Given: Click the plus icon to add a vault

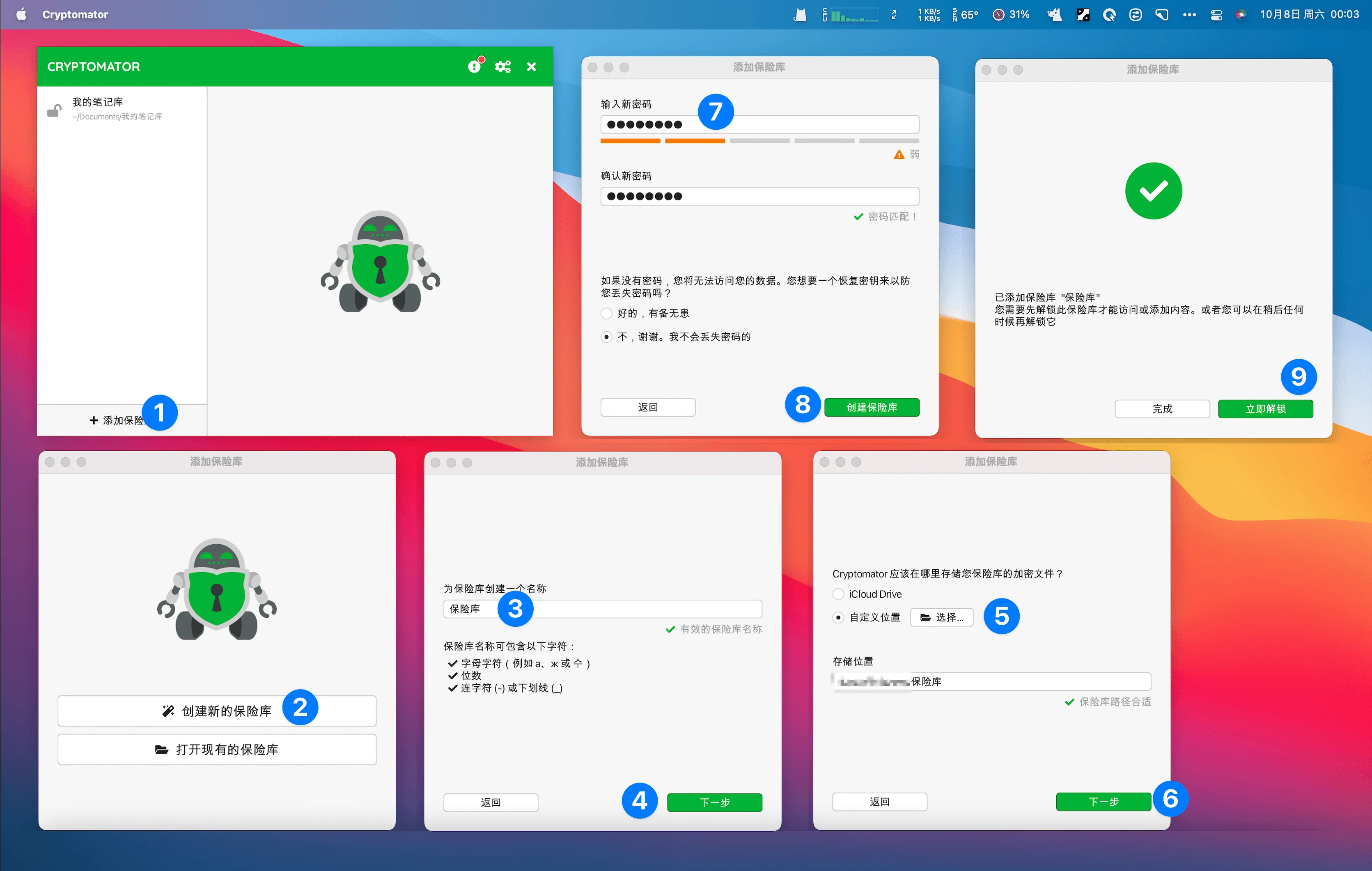Looking at the screenshot, I should click(94, 420).
